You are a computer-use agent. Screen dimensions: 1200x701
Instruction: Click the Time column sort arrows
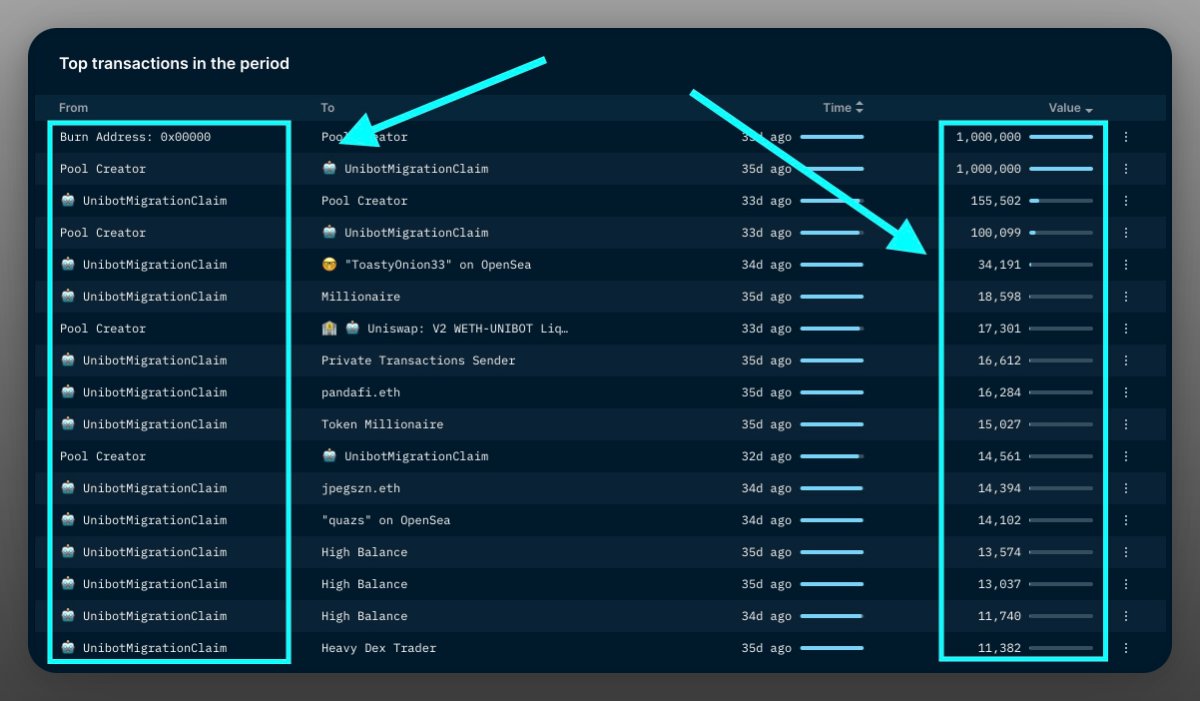tap(859, 108)
